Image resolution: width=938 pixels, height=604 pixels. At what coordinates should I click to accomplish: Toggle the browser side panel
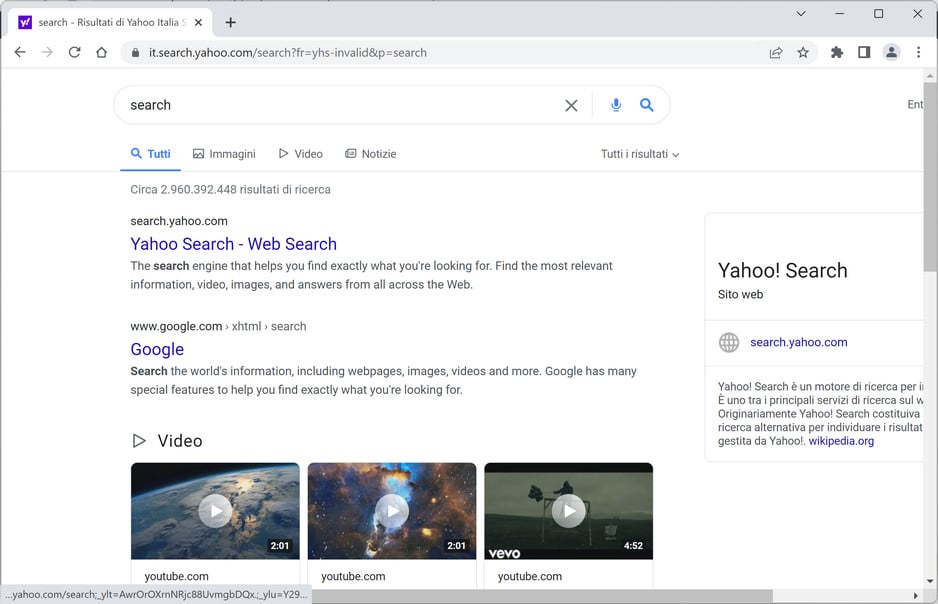pyautogui.click(x=864, y=52)
